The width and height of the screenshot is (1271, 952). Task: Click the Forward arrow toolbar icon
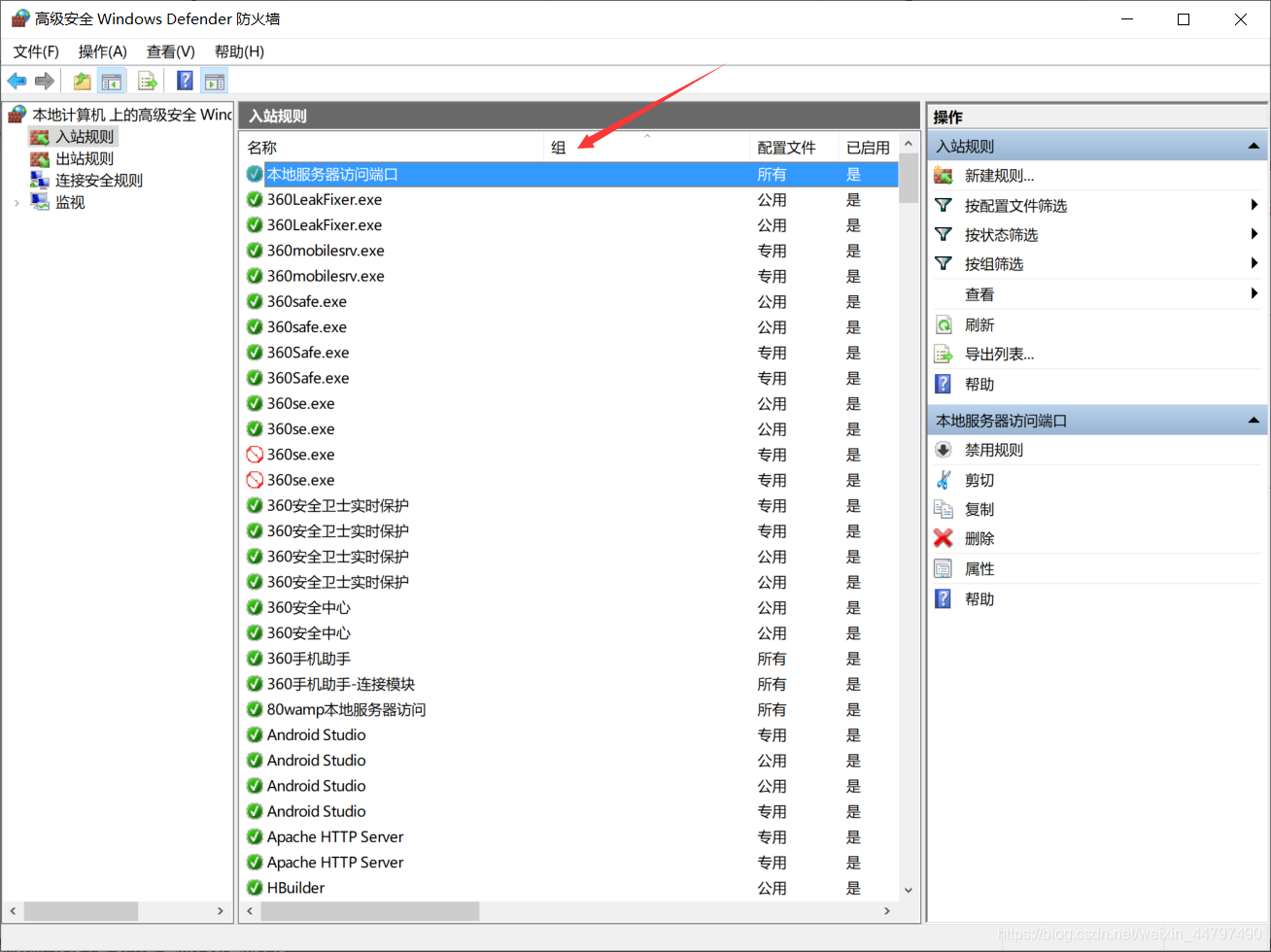click(44, 82)
